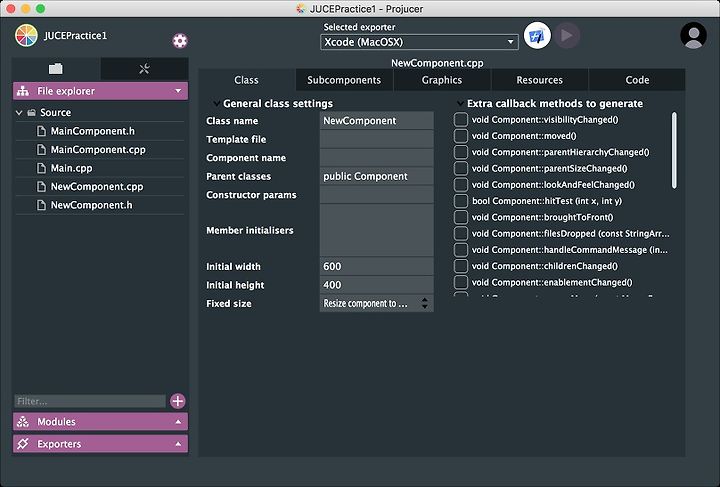
Task: Enable childrenChanged() callback checkbox
Action: point(461,266)
